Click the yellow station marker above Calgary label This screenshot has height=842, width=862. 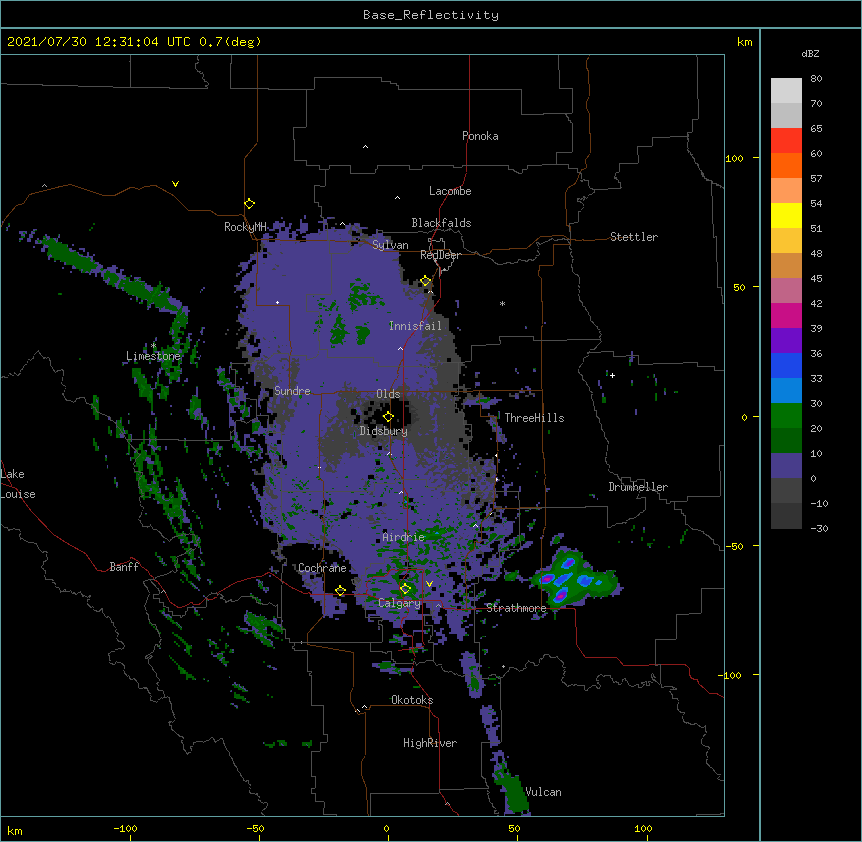405,589
